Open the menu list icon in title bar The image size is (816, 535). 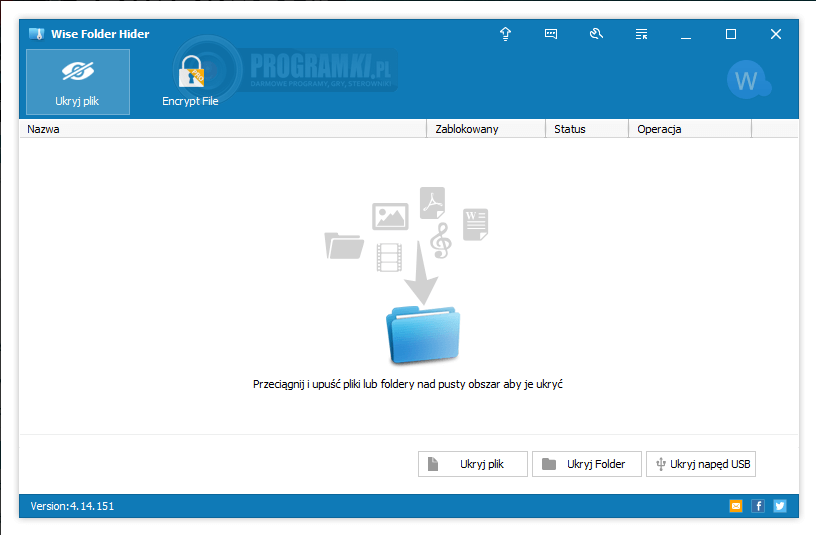(x=641, y=34)
